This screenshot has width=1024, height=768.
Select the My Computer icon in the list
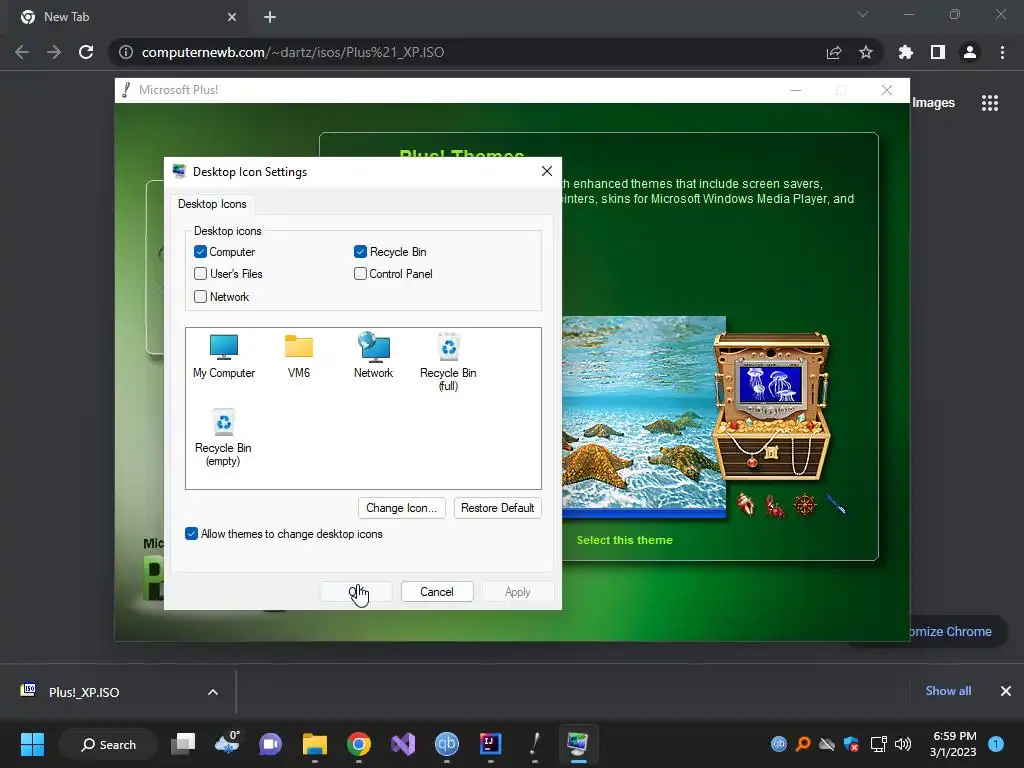tap(223, 355)
